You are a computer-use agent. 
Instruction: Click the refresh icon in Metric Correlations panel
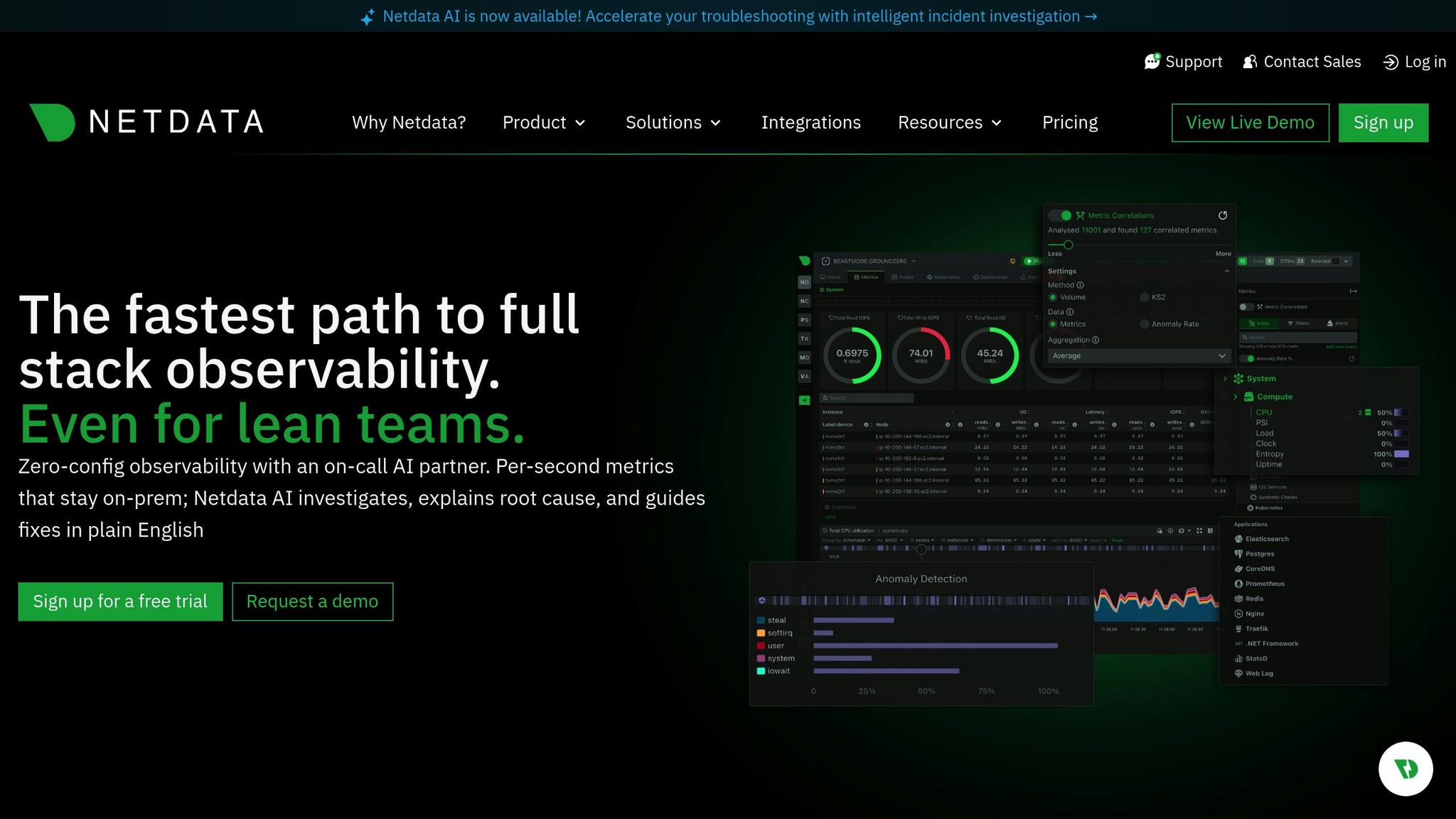(x=1223, y=216)
